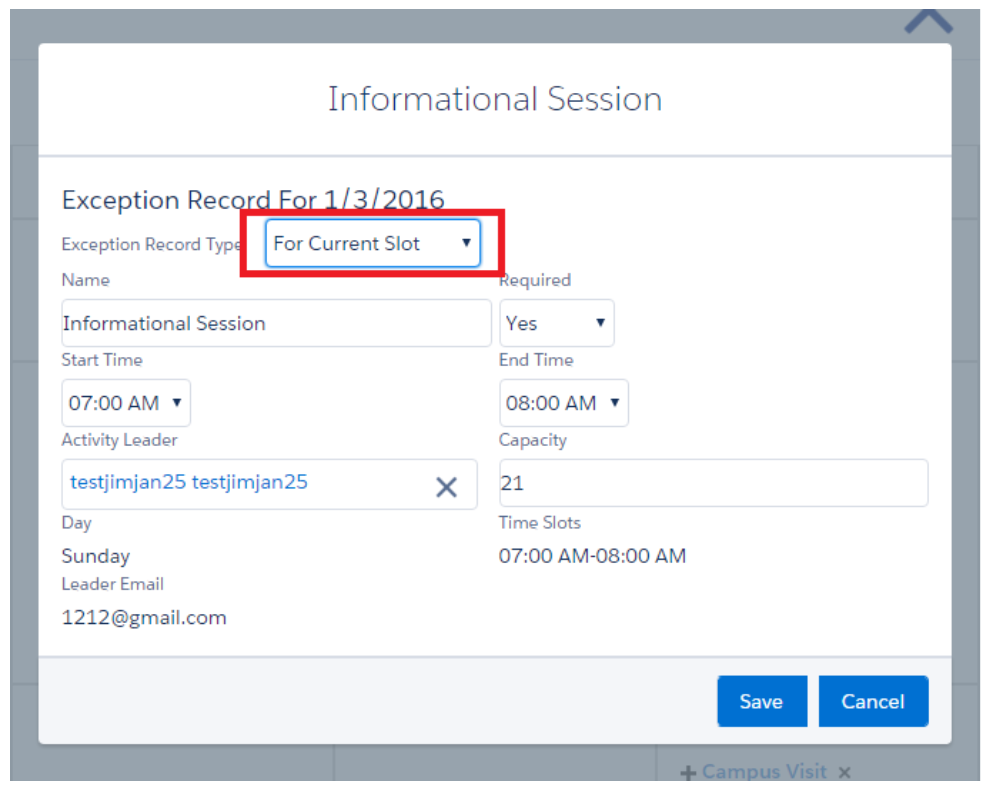Viewport: 989px width, 788px height.
Task: Click into the Name text field
Action: [x=275, y=323]
